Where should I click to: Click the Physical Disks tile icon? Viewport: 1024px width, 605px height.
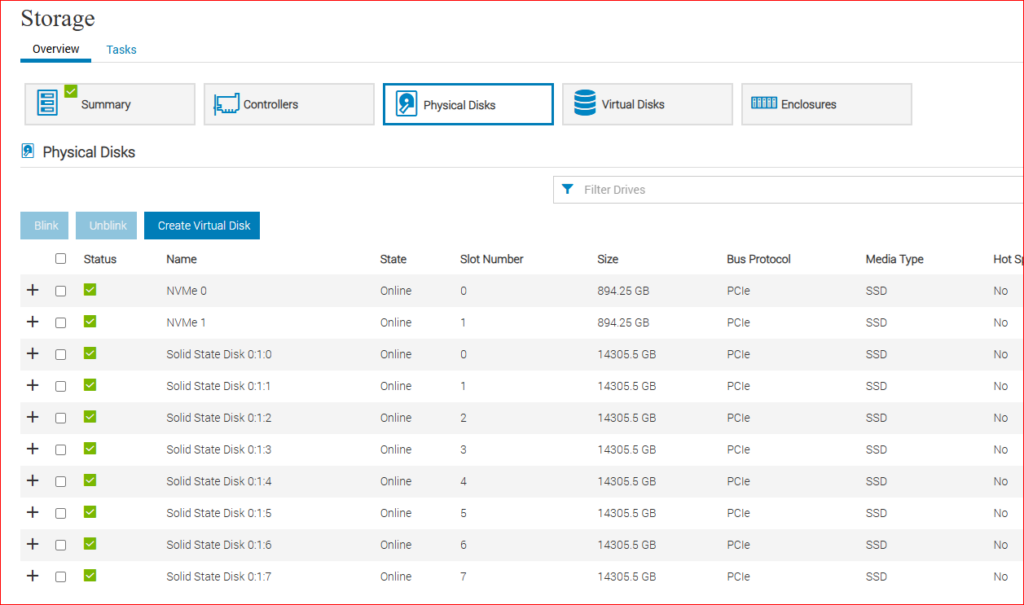(406, 104)
